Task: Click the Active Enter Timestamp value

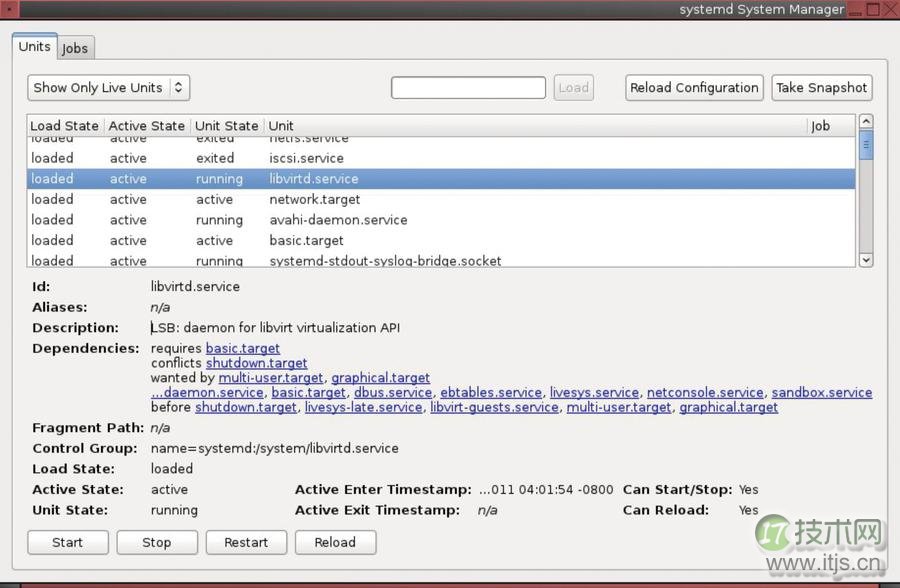Action: (545, 490)
